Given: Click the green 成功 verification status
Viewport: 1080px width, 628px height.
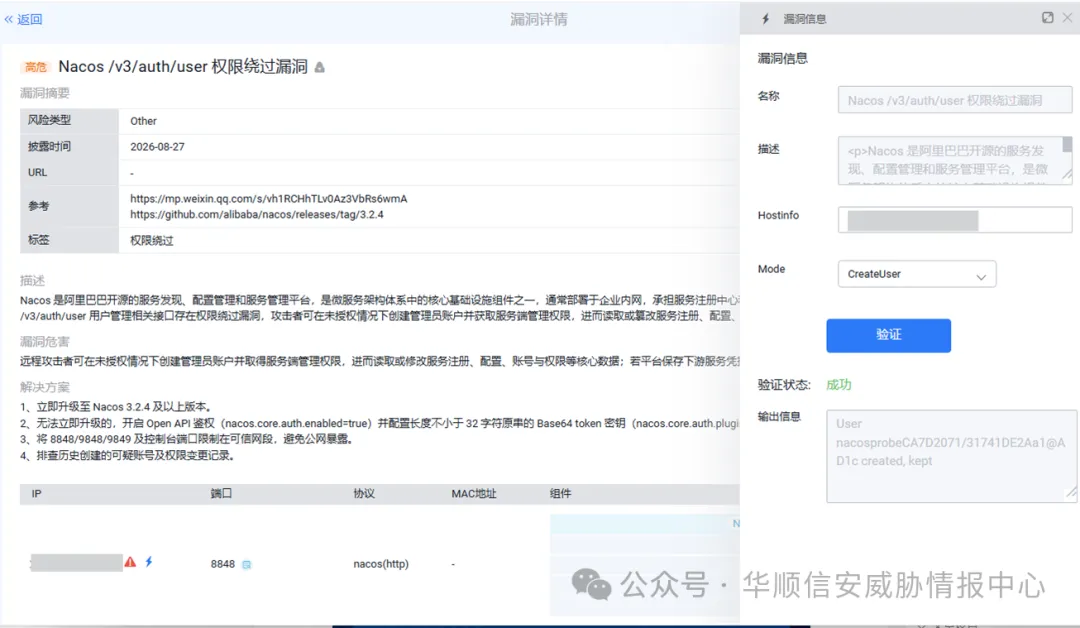Looking at the screenshot, I should 839,385.
